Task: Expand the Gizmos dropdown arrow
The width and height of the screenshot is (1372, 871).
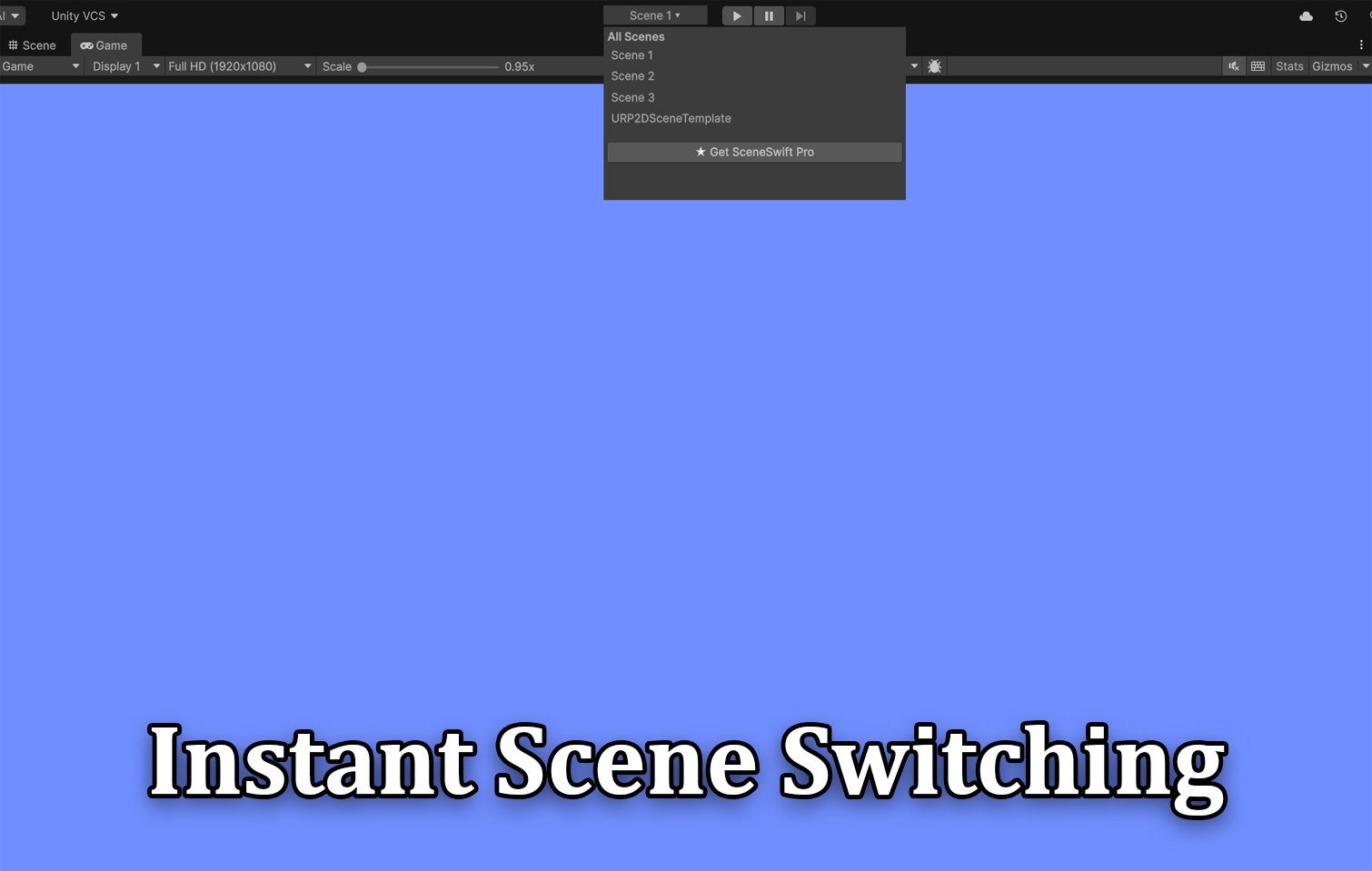Action: [1365, 66]
